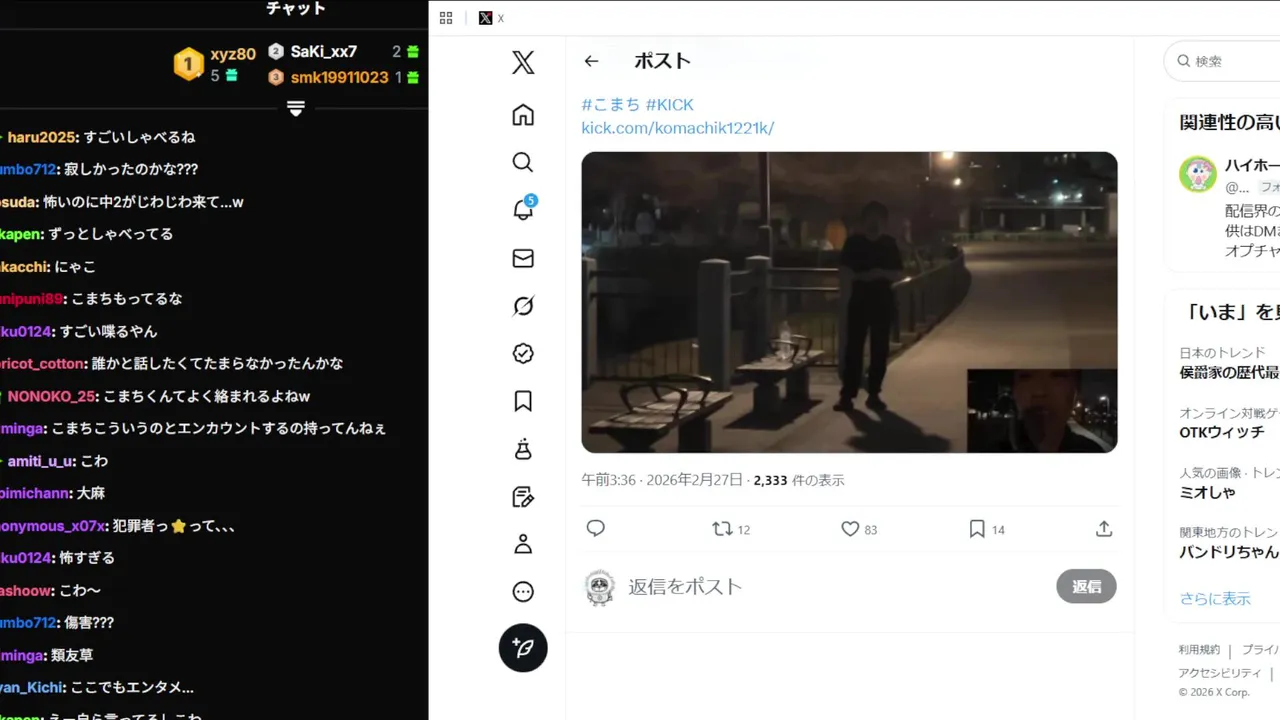Viewport: 1280px width, 720px height.
Task: Click leaderboard user xyz80
Action: 233,54
